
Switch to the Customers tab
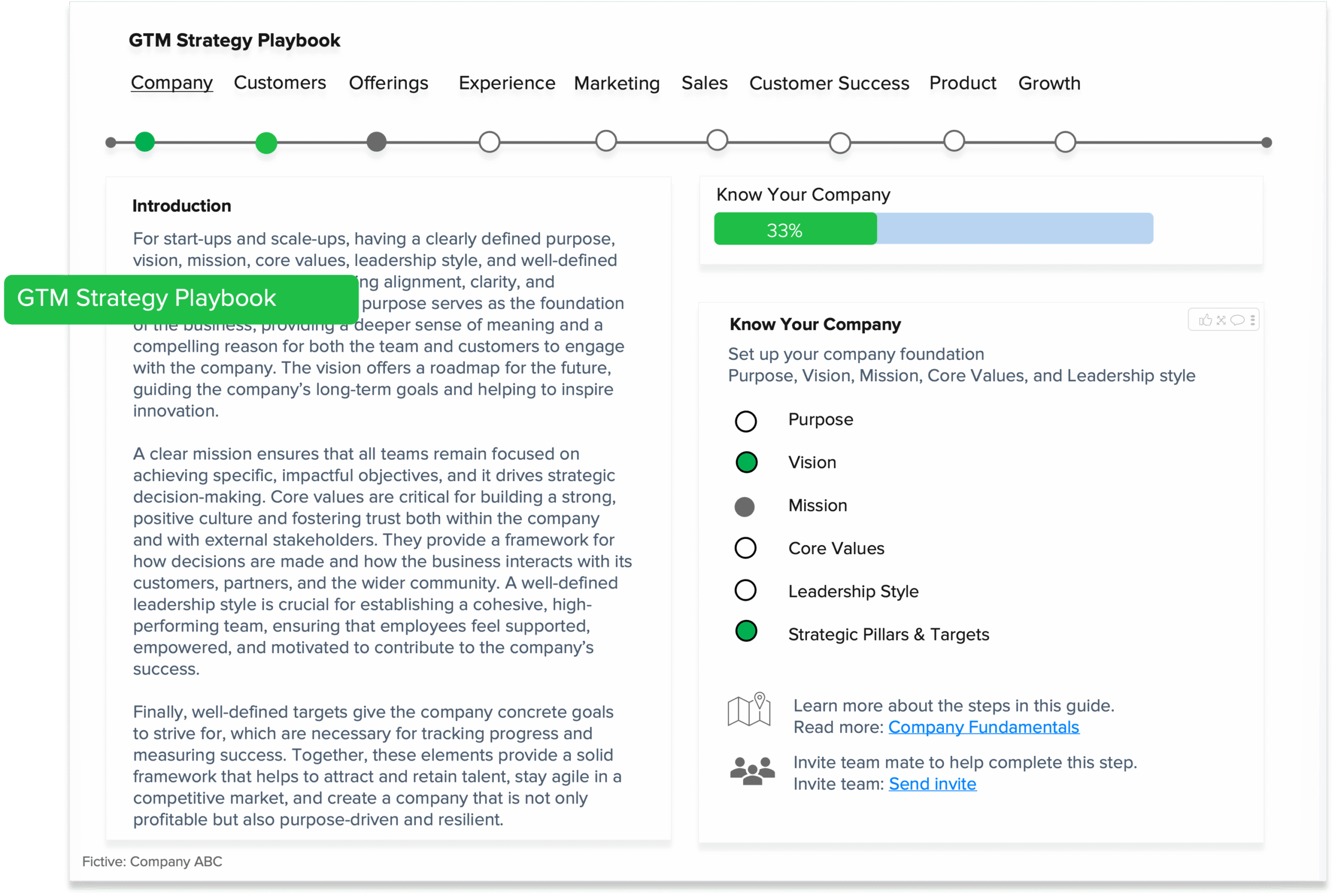tap(280, 83)
